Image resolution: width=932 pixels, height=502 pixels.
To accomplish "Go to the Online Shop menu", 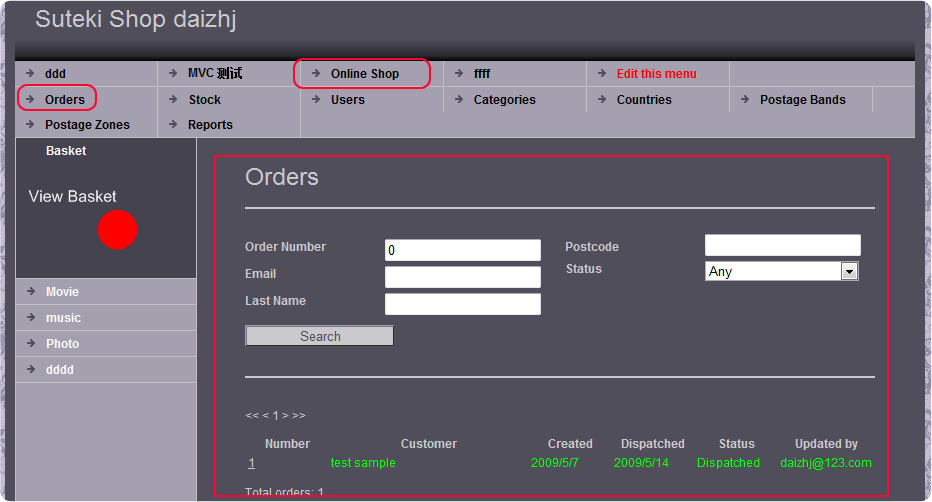I will (x=364, y=73).
